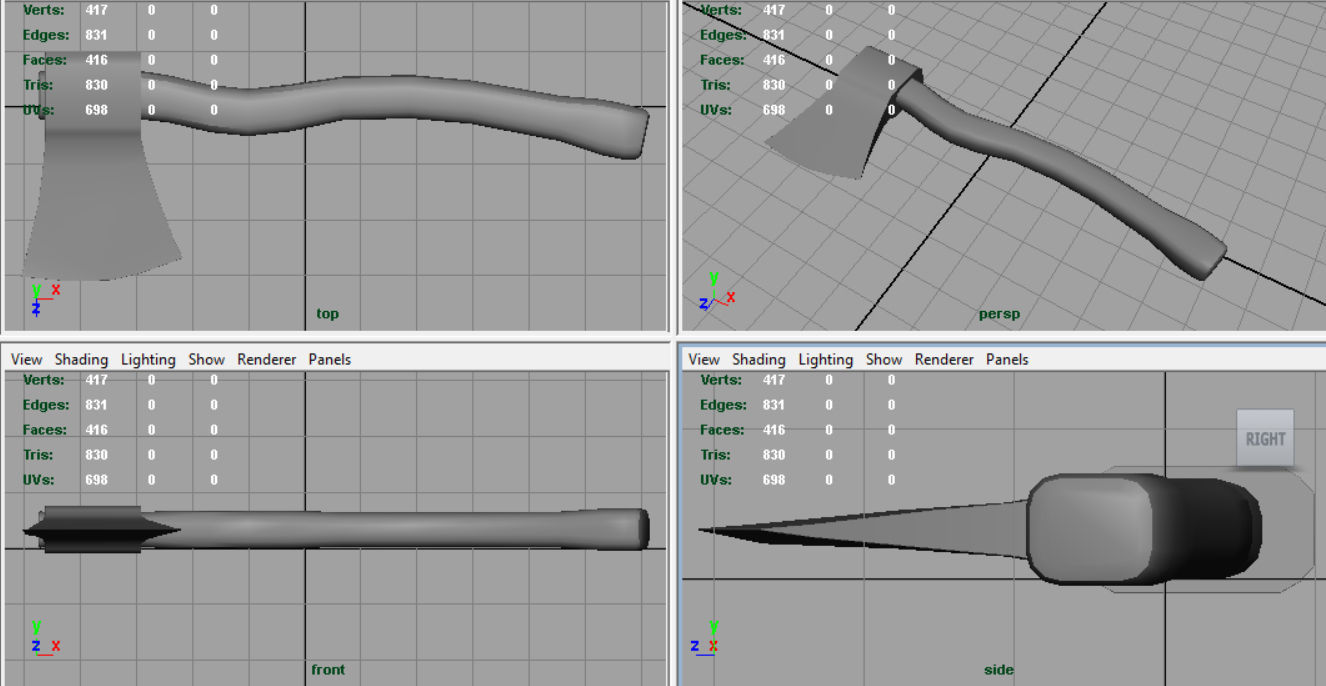The image size is (1326, 686).
Task: Click the RIGHT view cube in side panel
Action: point(1265,438)
